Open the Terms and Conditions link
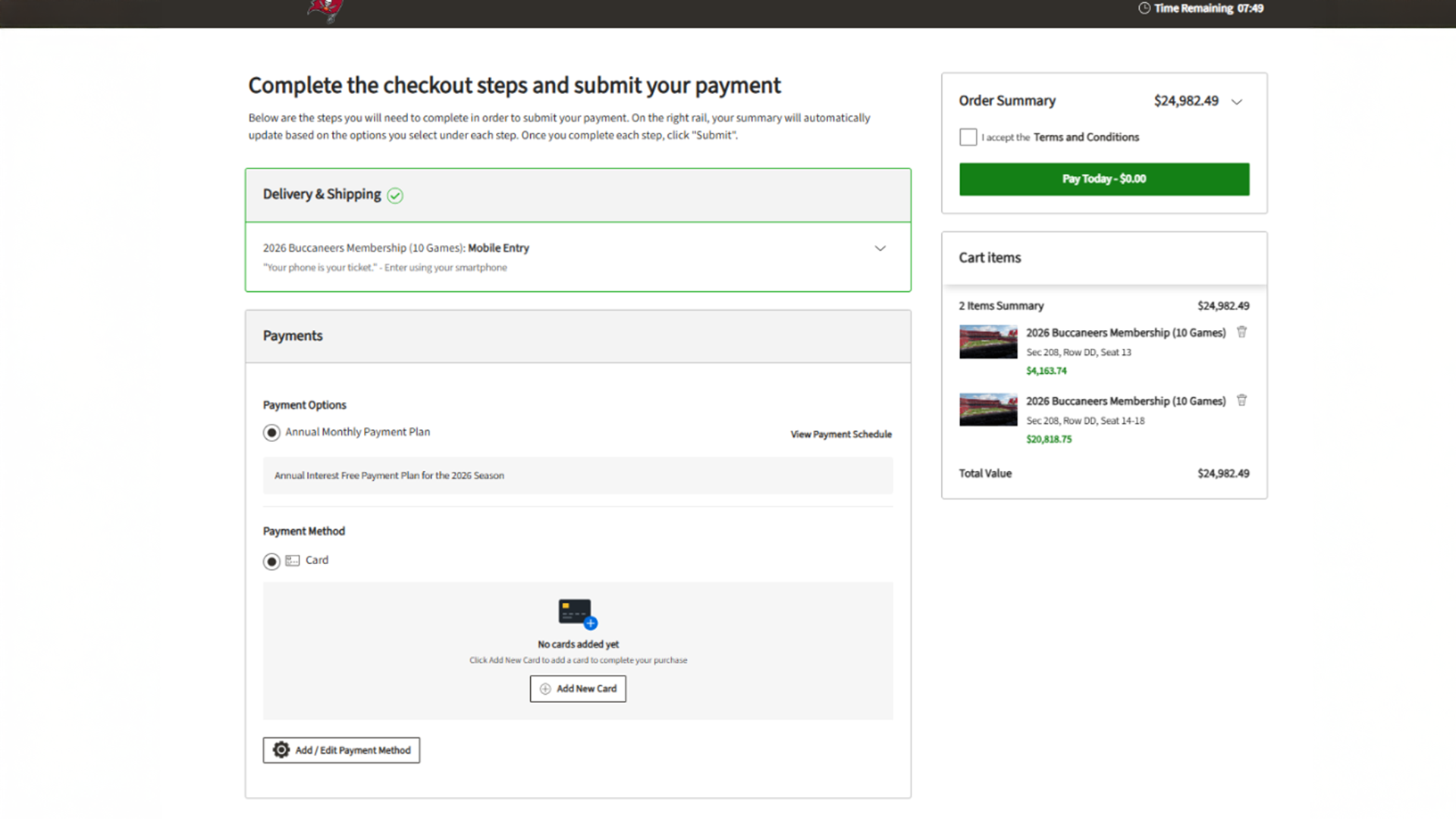This screenshot has height=819, width=1456. click(1086, 137)
